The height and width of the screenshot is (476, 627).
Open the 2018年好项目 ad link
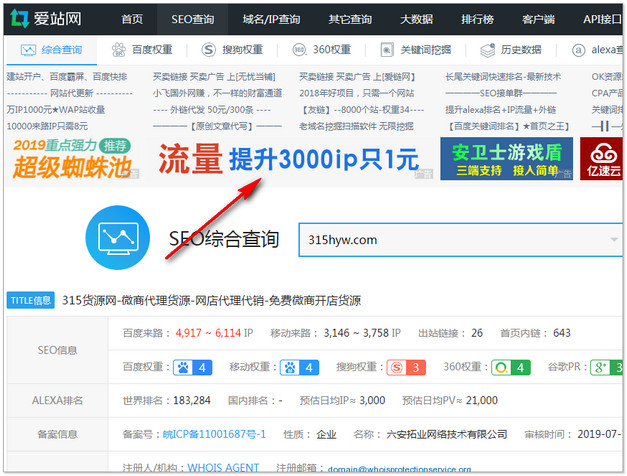tap(357, 93)
